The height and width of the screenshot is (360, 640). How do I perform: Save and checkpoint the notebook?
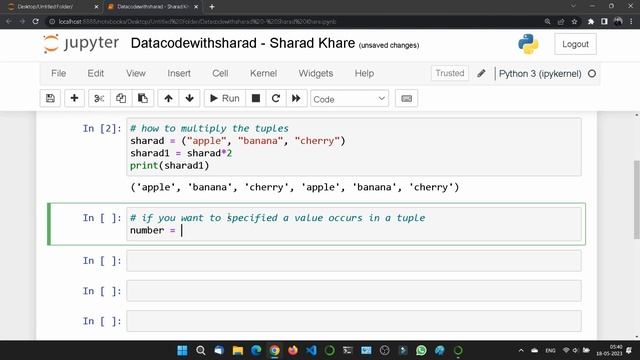coord(50,98)
